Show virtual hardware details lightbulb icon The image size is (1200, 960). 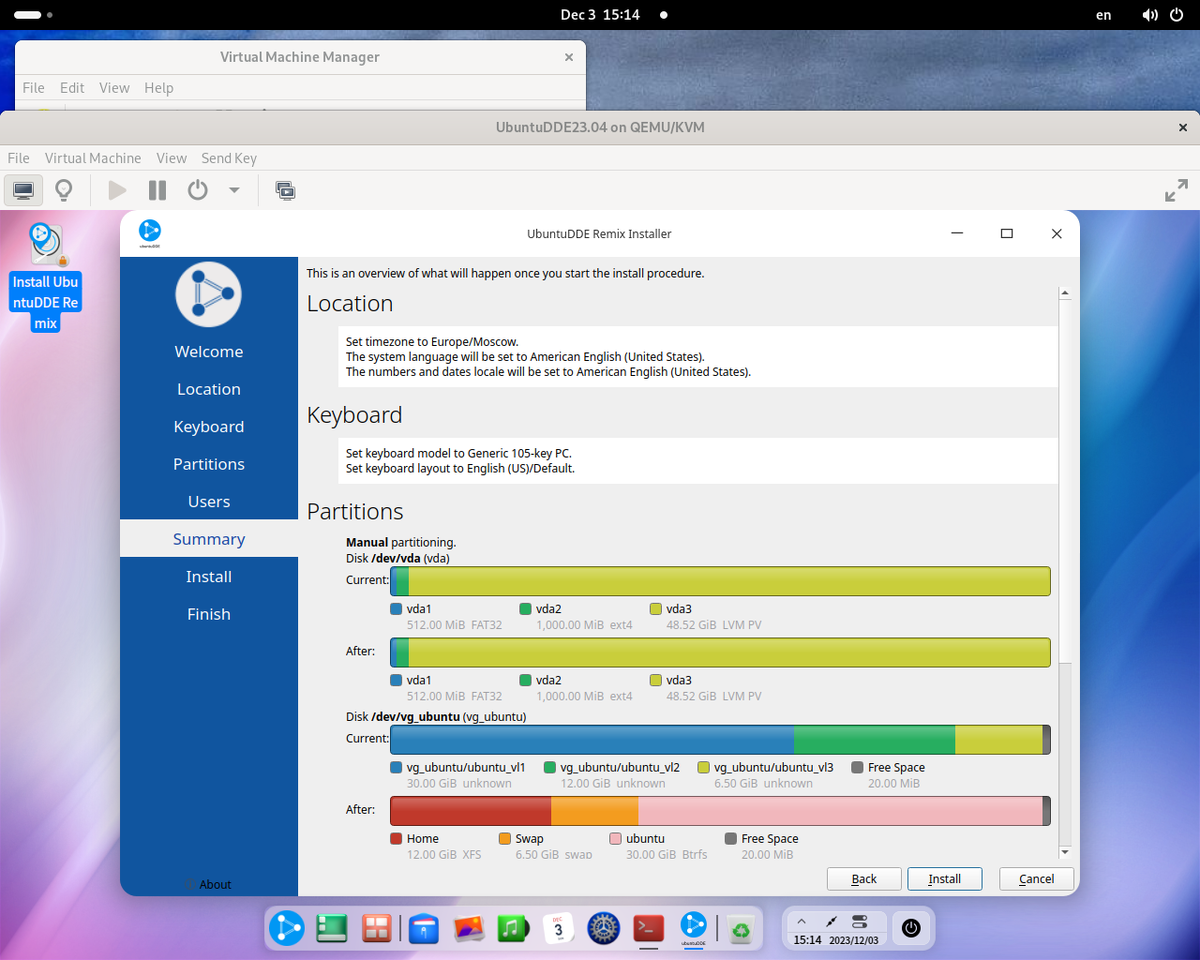pos(64,189)
